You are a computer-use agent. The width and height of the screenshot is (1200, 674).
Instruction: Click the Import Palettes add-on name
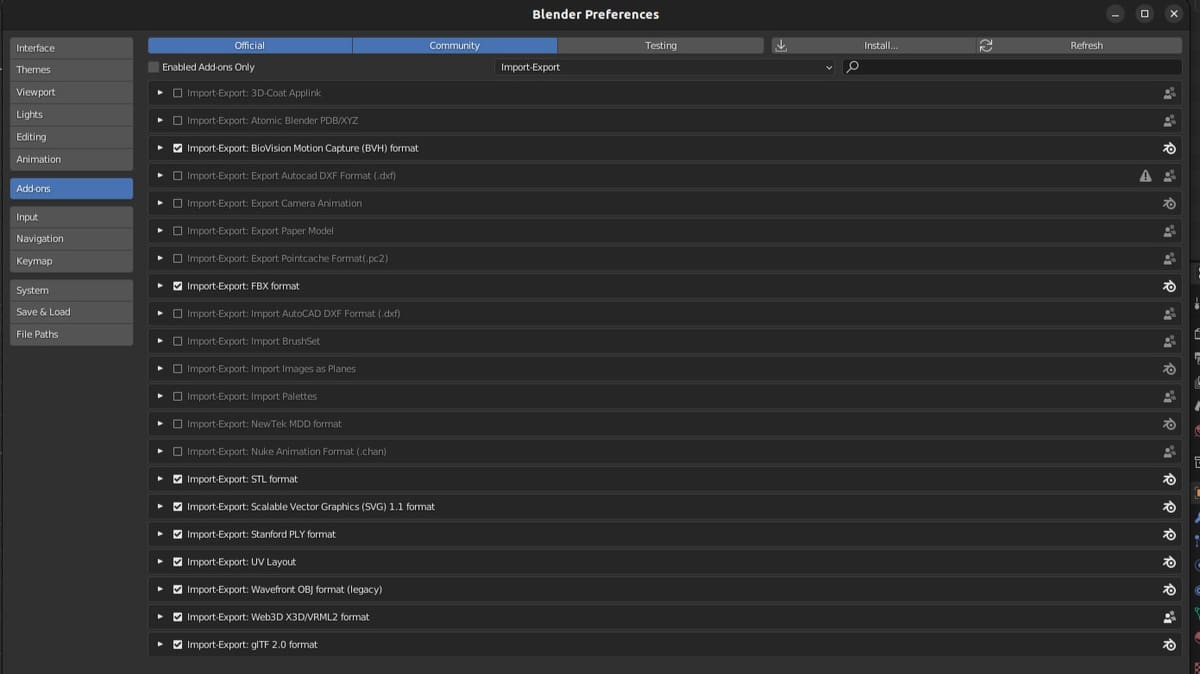[251, 397]
